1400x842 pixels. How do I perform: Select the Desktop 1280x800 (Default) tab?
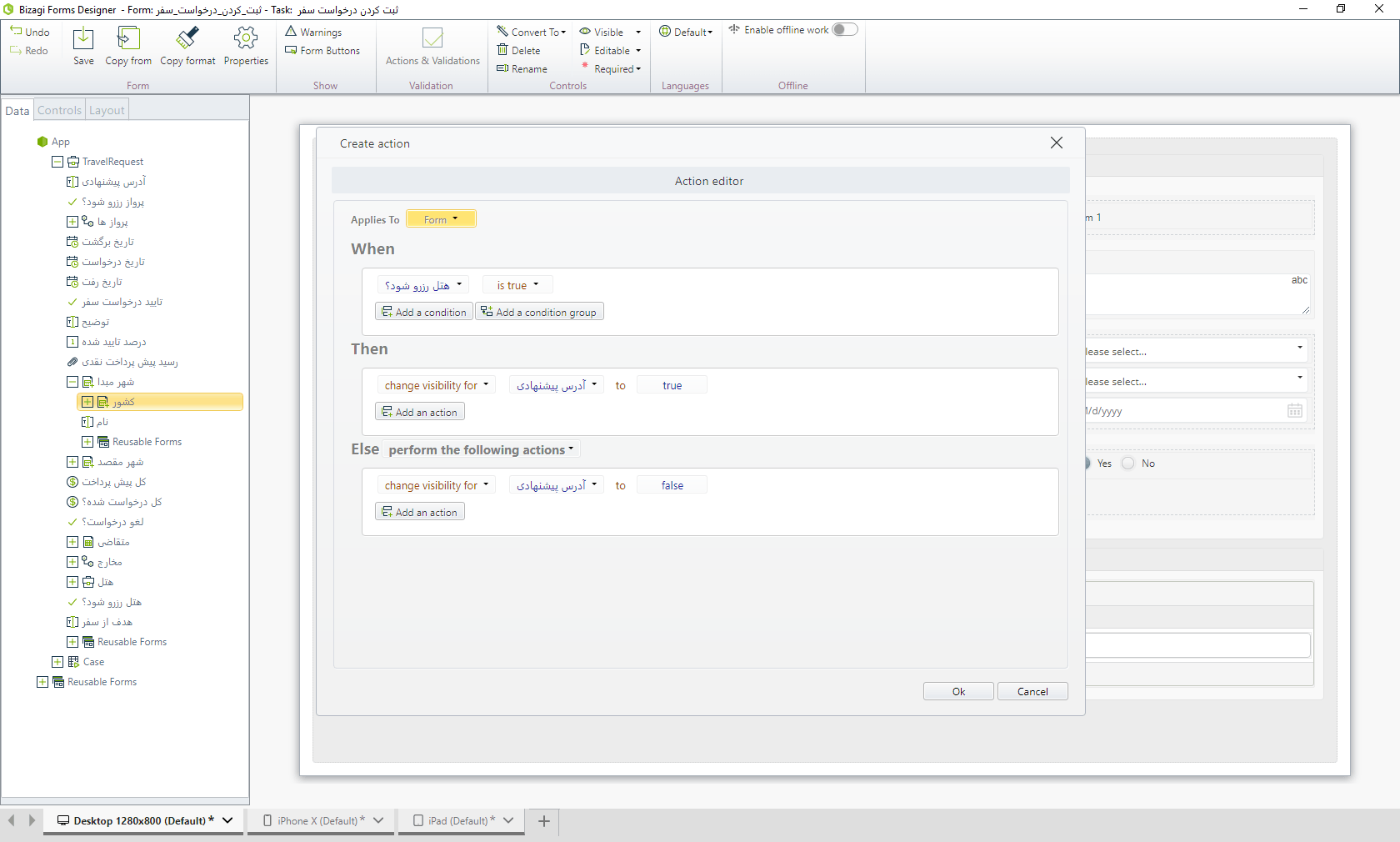pos(143,821)
